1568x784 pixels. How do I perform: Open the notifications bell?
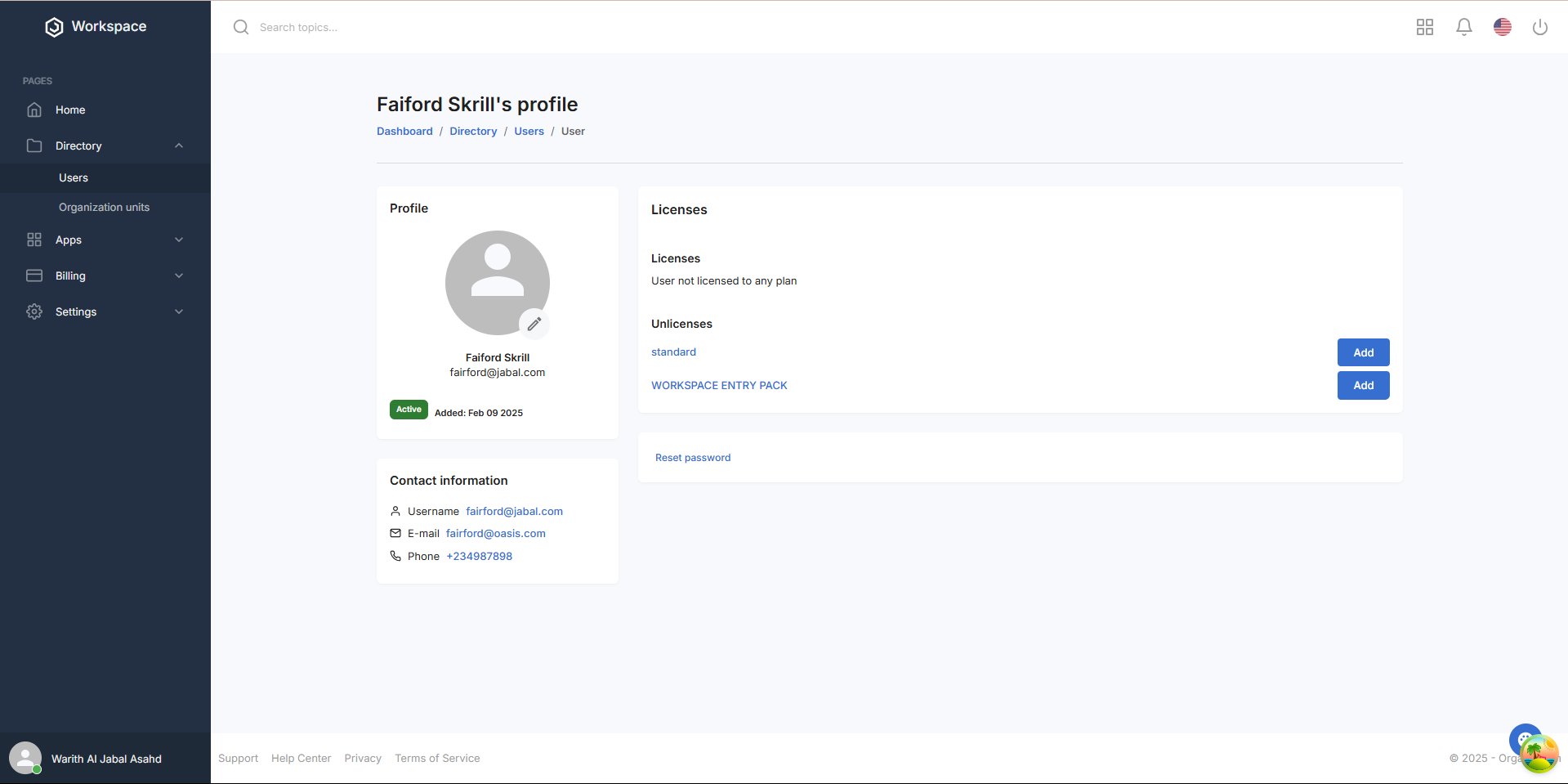point(1463,27)
